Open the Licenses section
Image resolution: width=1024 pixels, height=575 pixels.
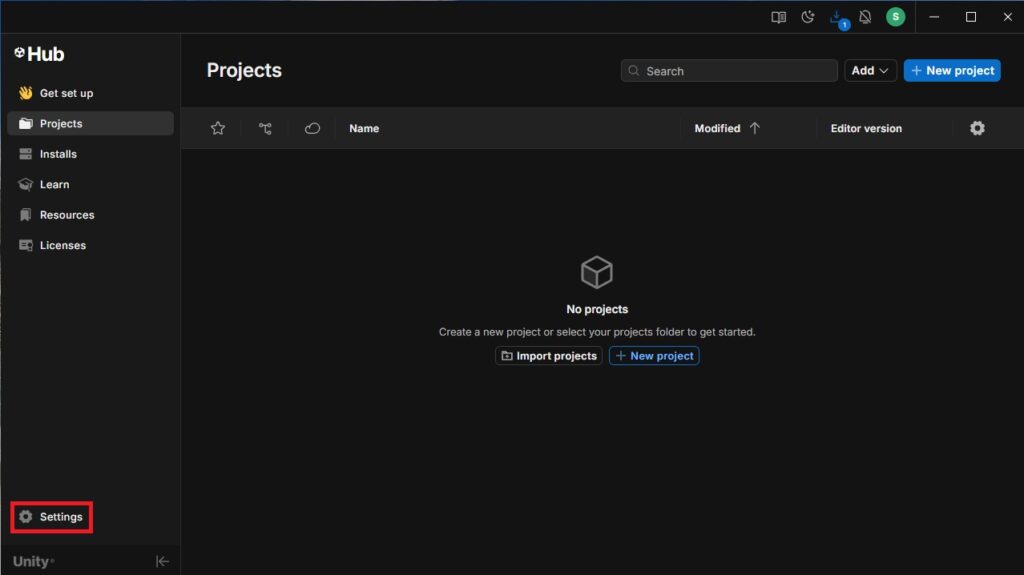[90, 246]
